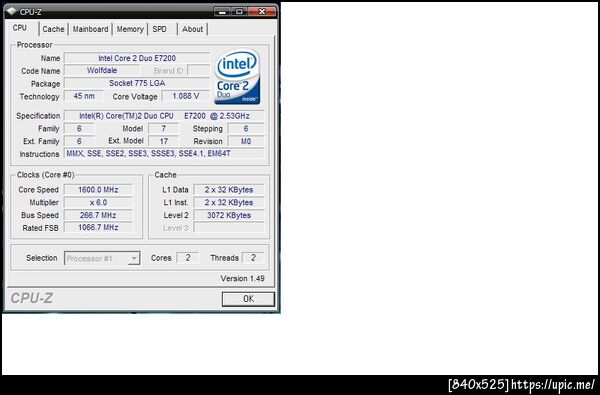Viewport: 600px width, 395px height.
Task: Click the CPU-Z title bar icon
Action: [x=12, y=11]
